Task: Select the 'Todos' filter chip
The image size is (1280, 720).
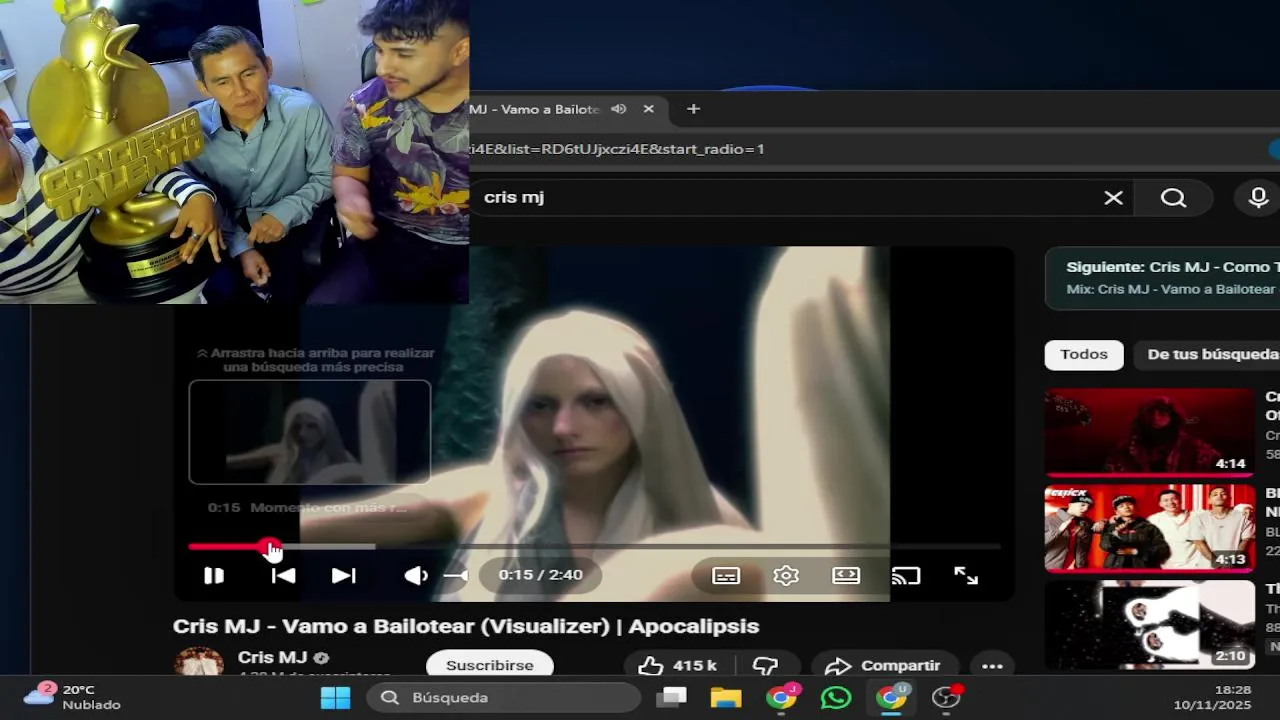Action: pos(1084,355)
